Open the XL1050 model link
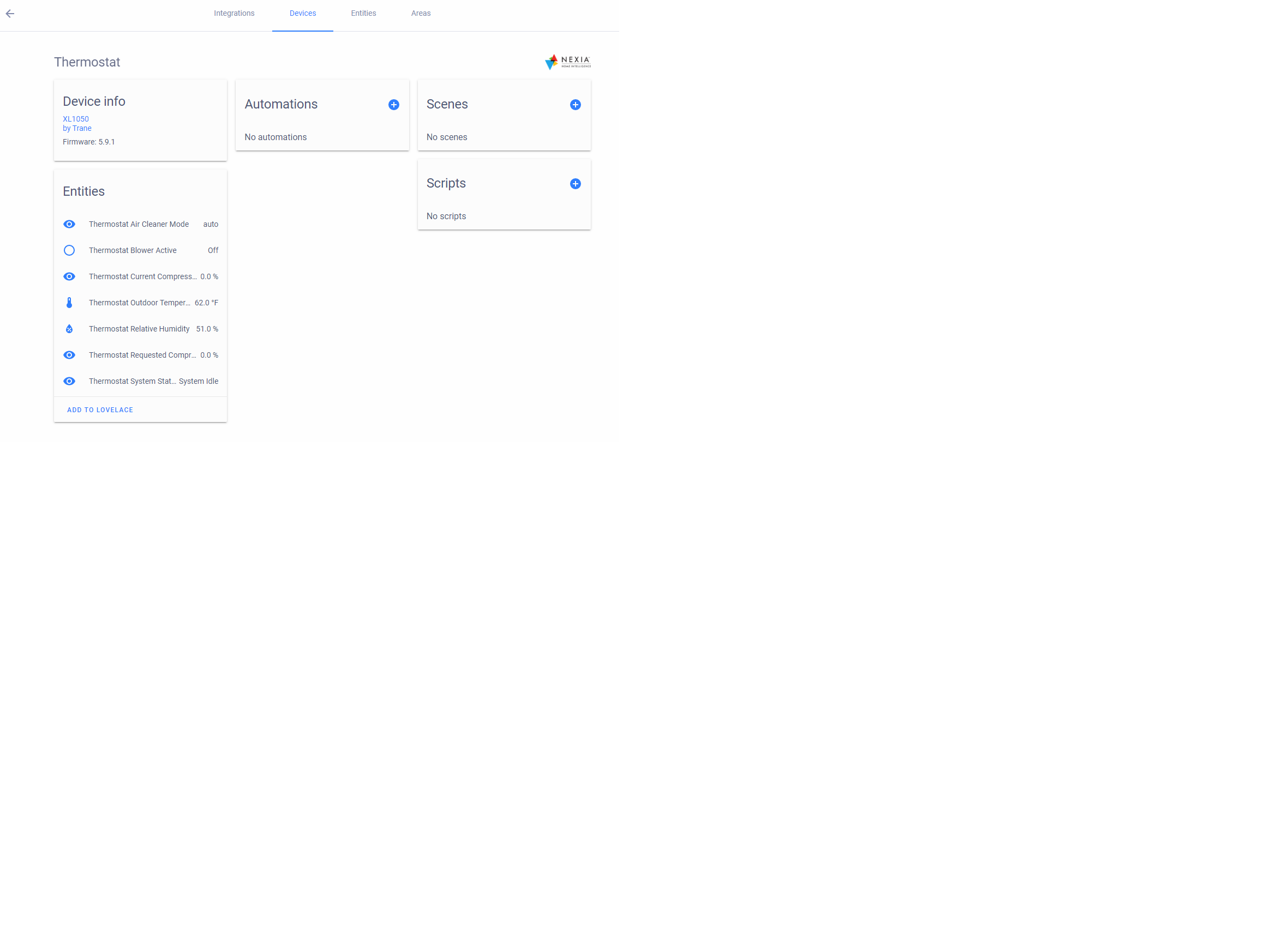This screenshot has height=952, width=1270. [x=76, y=119]
